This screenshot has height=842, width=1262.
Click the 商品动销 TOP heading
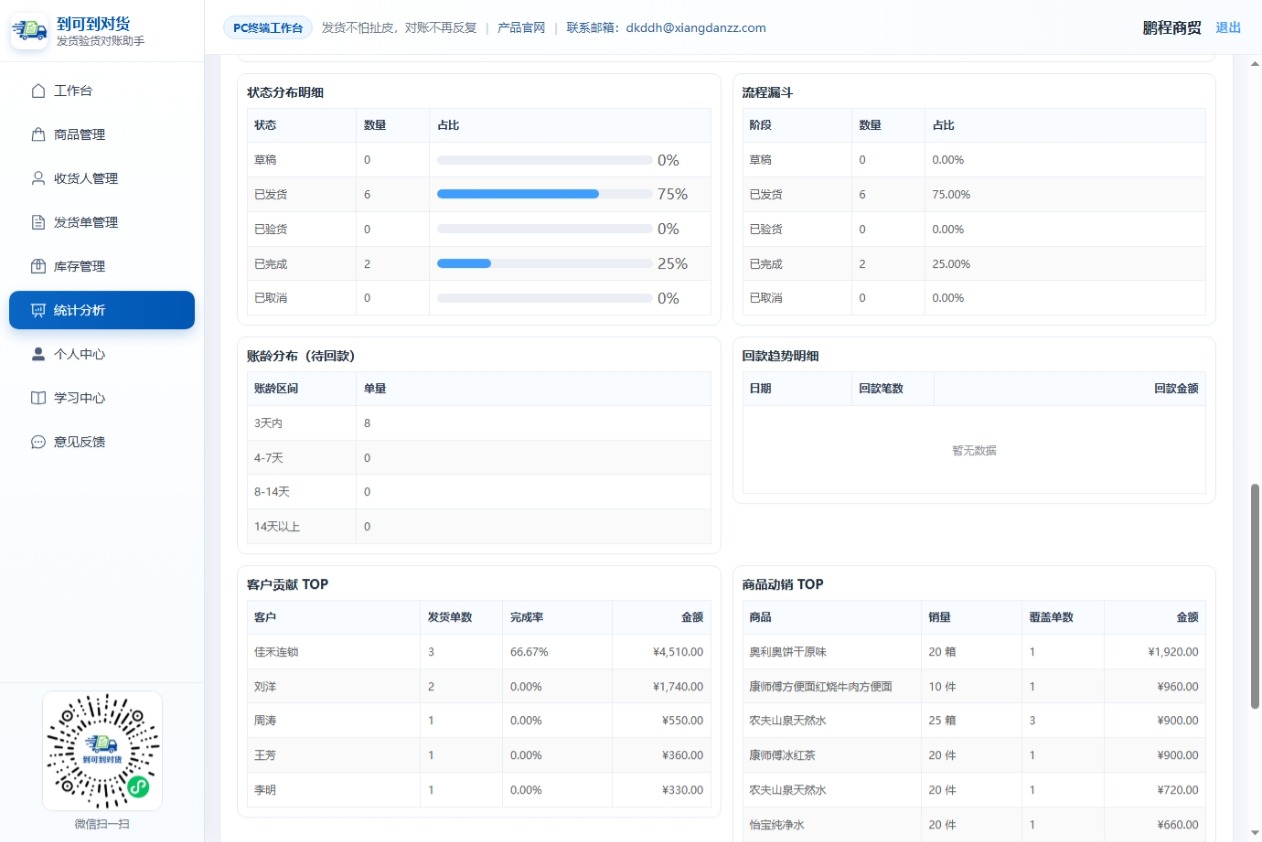(783, 585)
